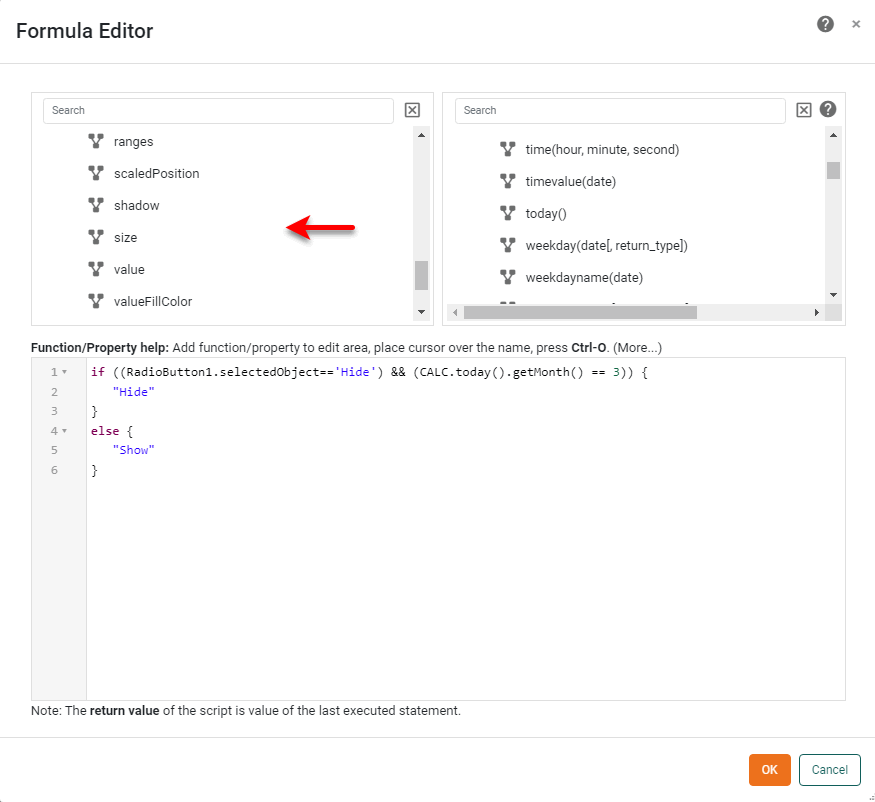Open the Formula Editor help
This screenshot has width=875, height=802.
click(x=824, y=23)
